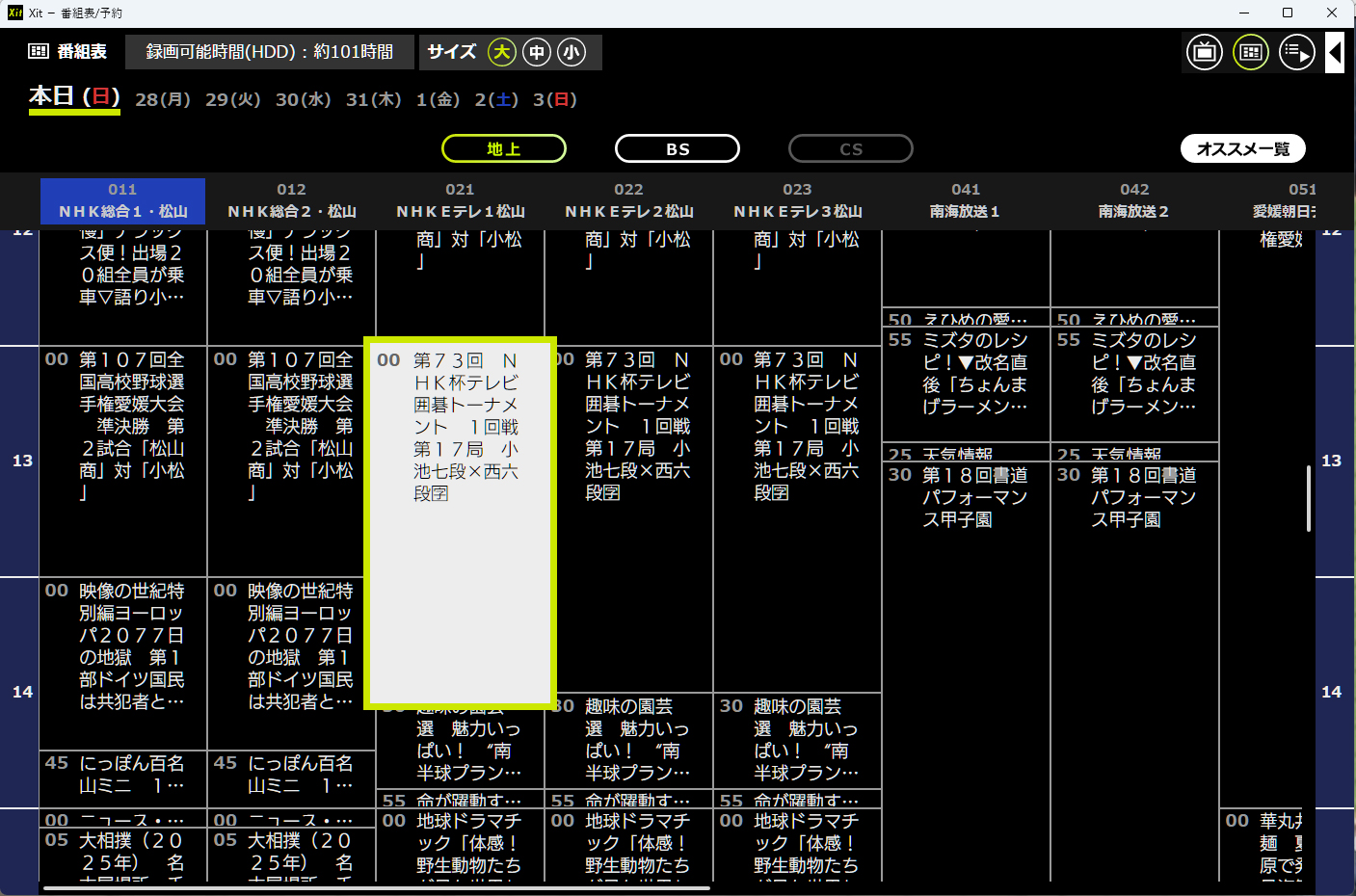Click the NHK総合1・松山 channel header
This screenshot has width=1356, height=896.
pyautogui.click(x=122, y=200)
